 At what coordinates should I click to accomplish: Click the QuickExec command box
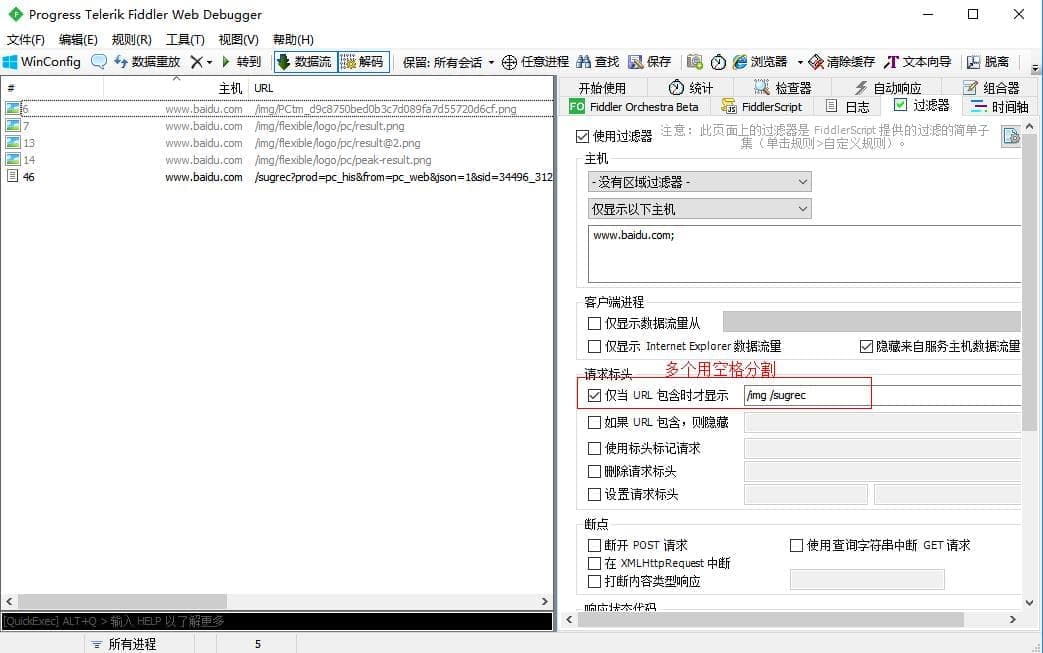point(277,621)
